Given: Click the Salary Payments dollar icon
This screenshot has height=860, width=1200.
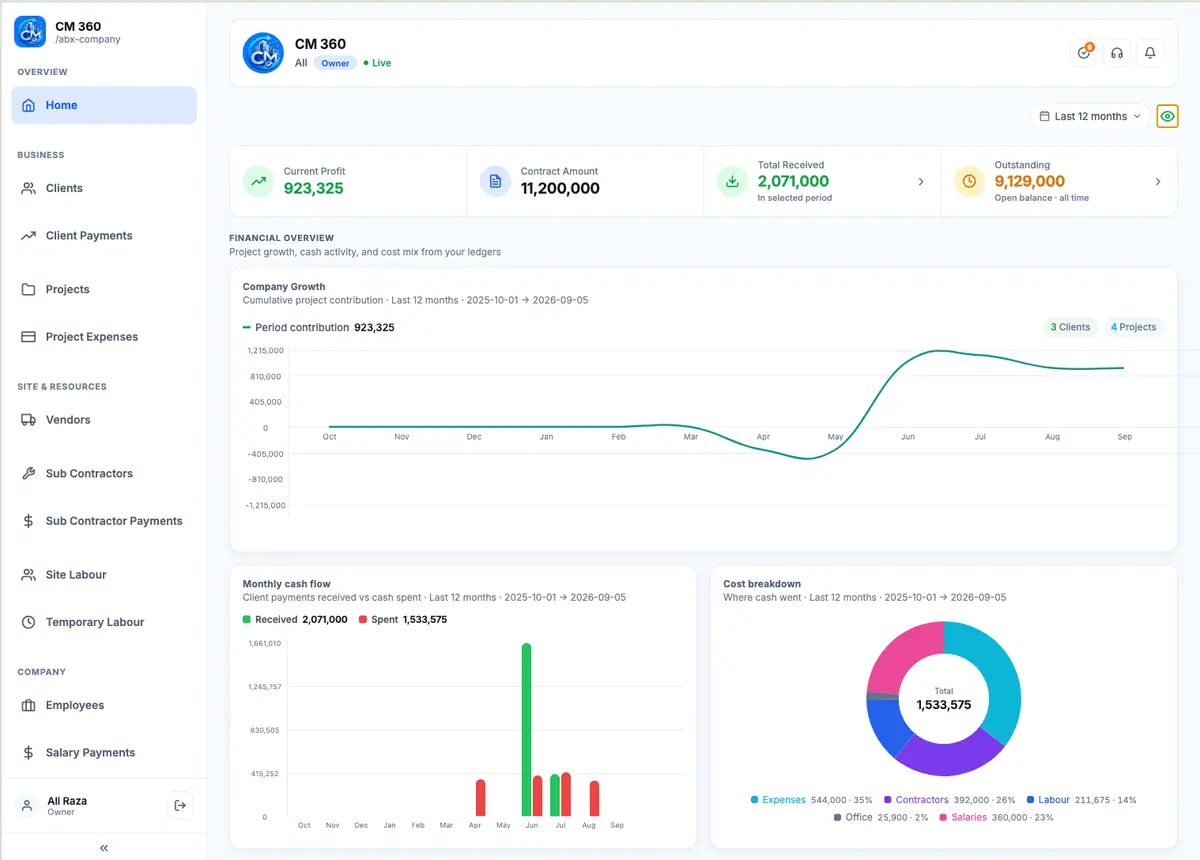Looking at the screenshot, I should coord(28,753).
